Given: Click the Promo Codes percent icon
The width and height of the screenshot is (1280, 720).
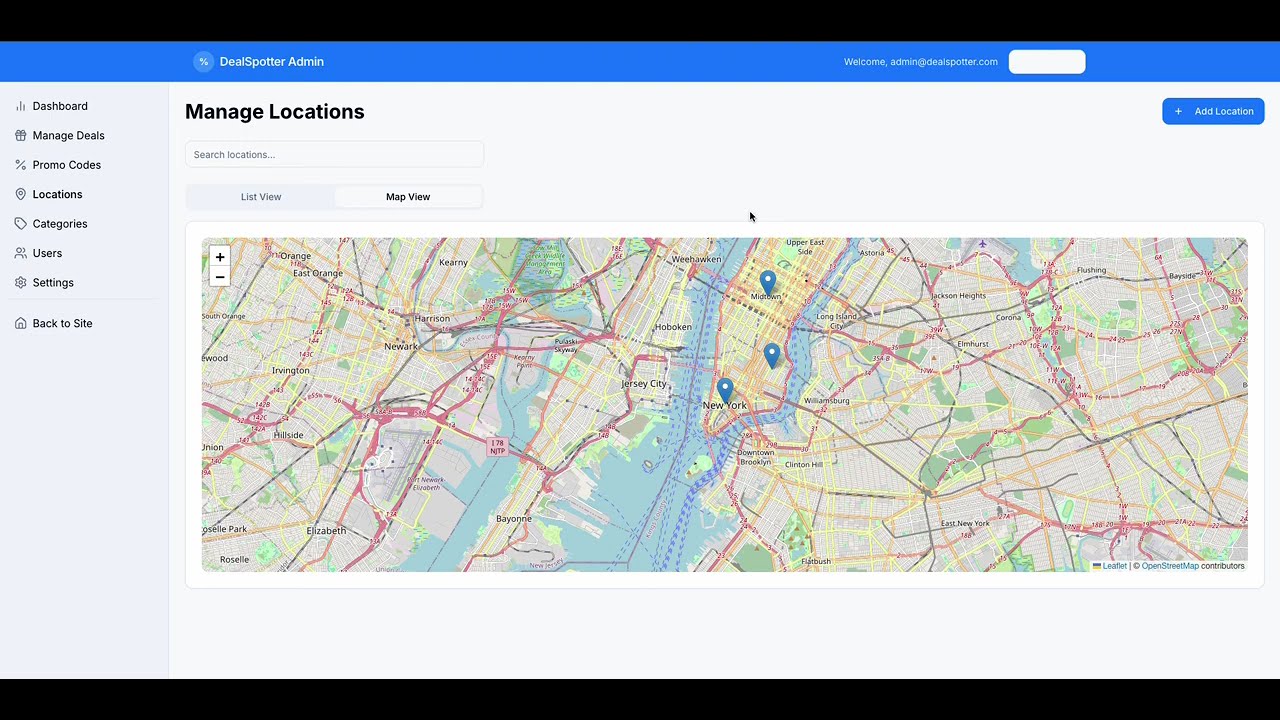Looking at the screenshot, I should (20, 165).
